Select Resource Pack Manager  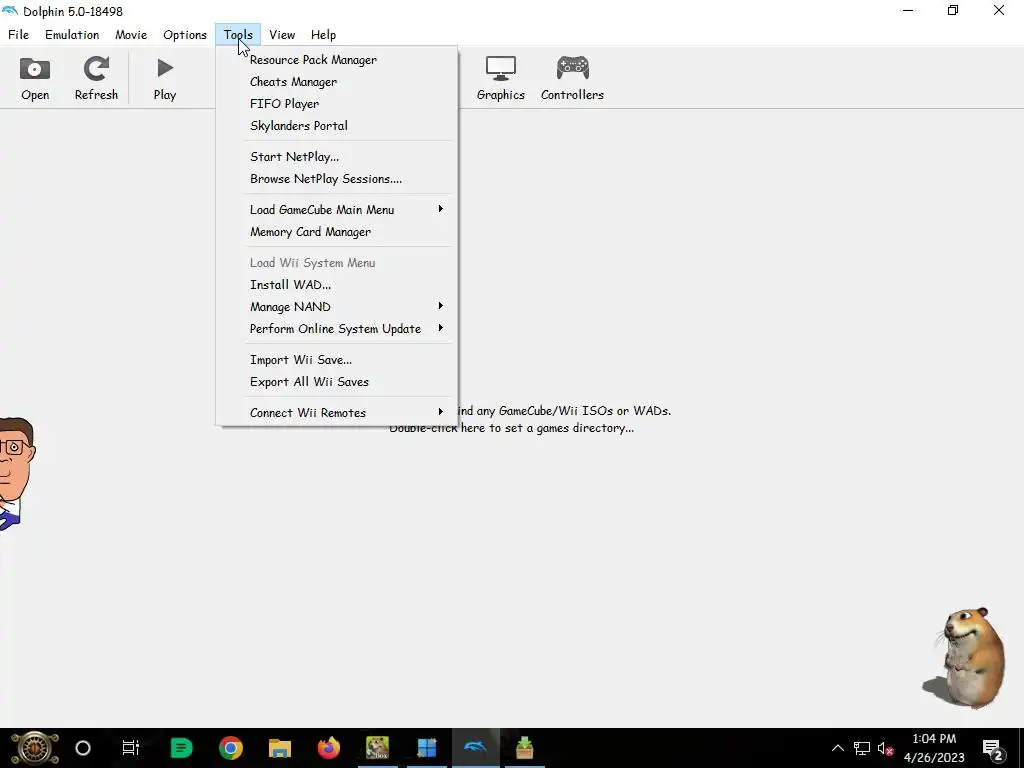[x=337, y=59]
